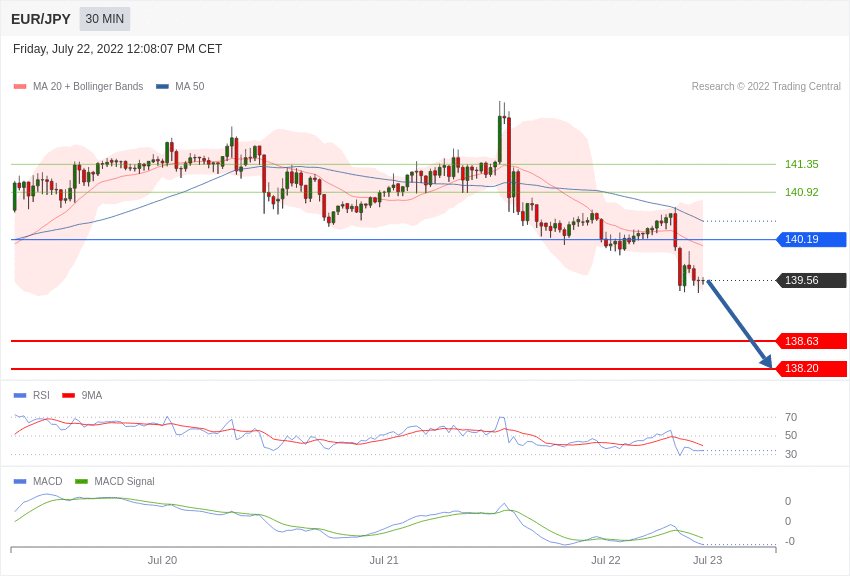The width and height of the screenshot is (850, 576).
Task: Click the 141.35 resistance level label
Action: point(801,164)
